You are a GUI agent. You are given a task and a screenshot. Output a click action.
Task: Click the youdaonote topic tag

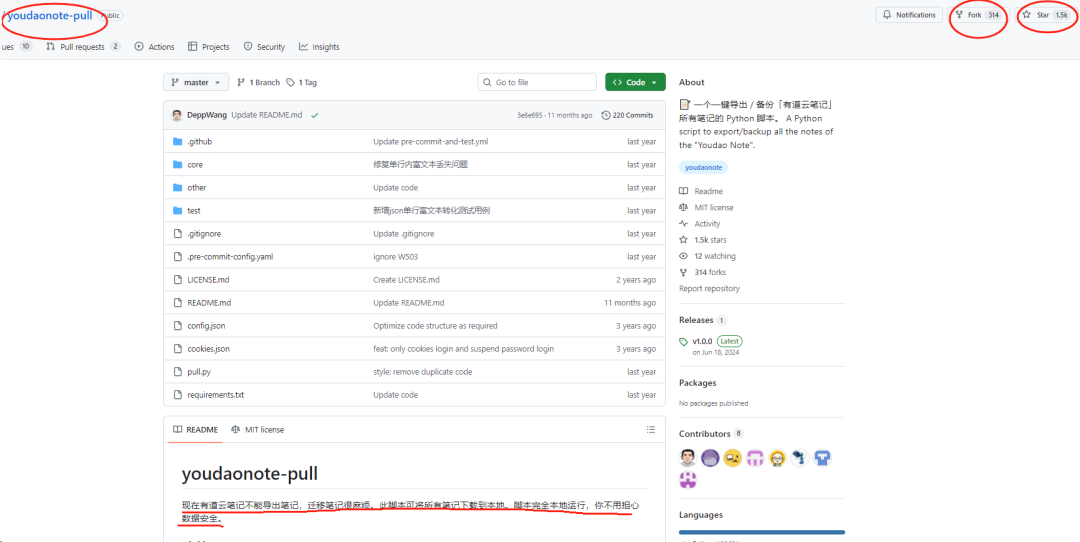[703, 167]
